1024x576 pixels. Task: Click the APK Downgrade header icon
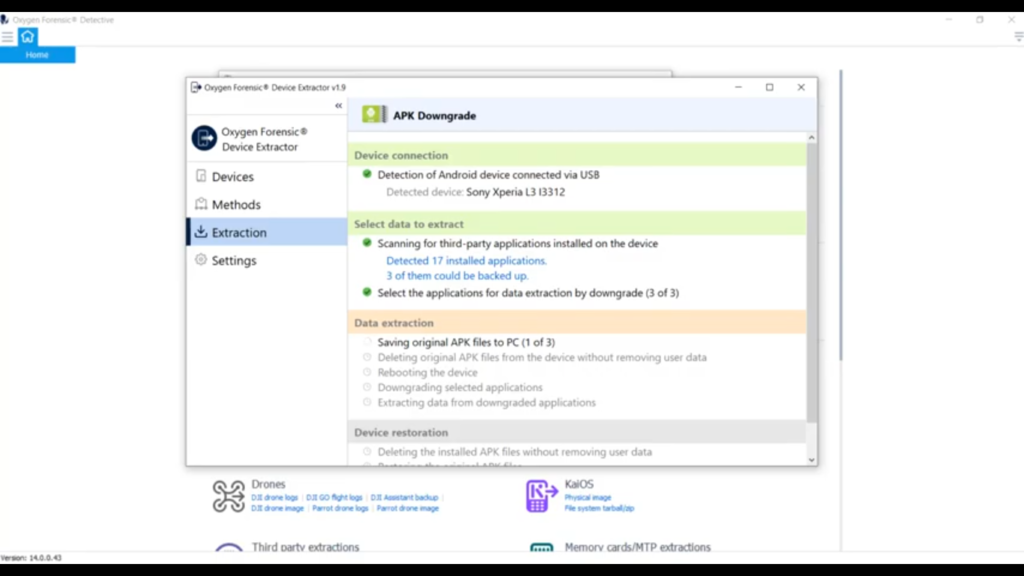[x=374, y=115]
